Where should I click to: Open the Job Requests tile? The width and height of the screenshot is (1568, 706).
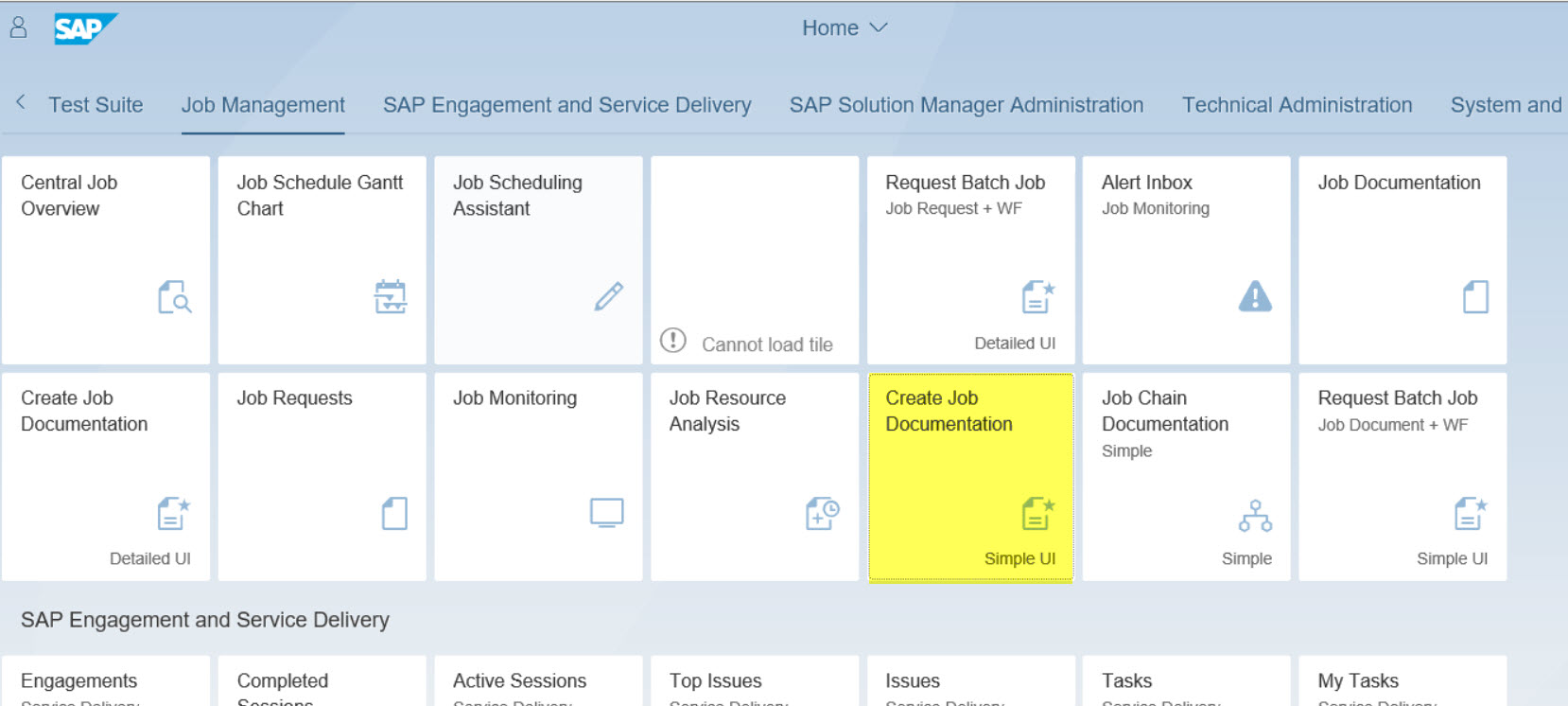coord(322,477)
